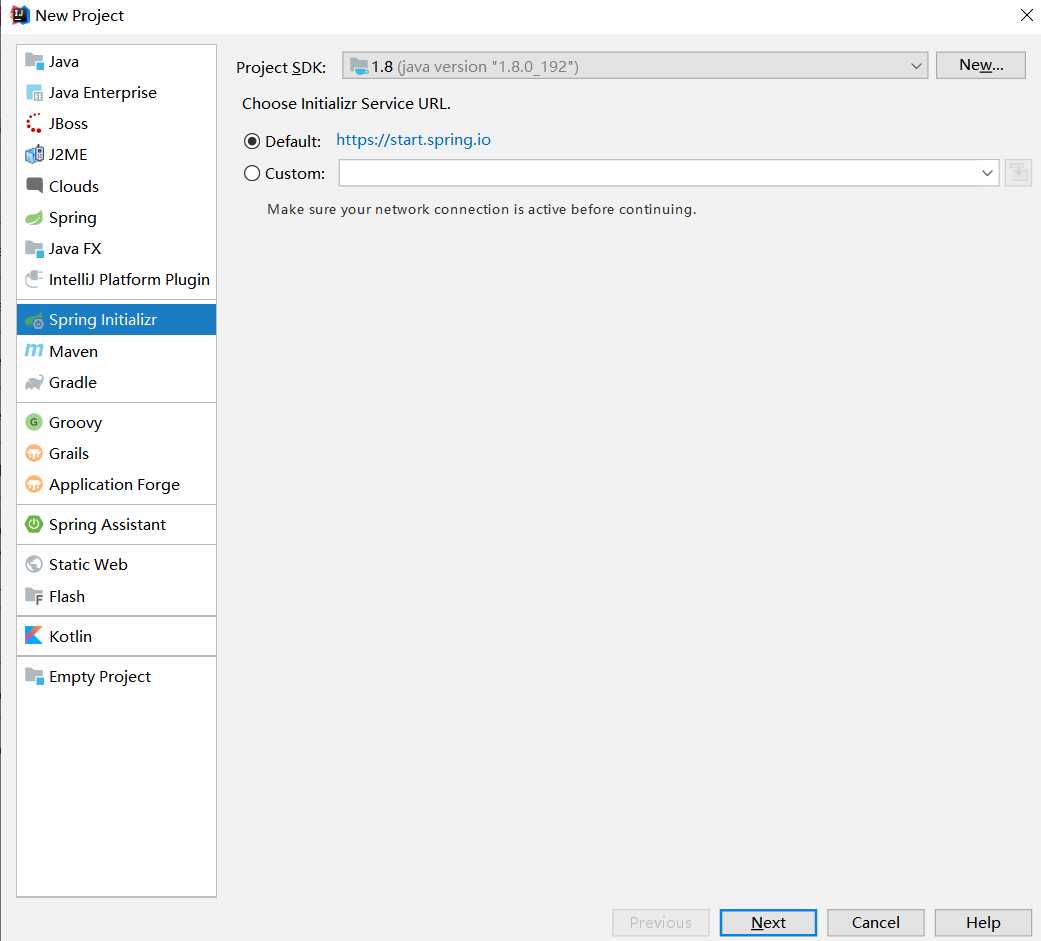The width and height of the screenshot is (1041, 941).
Task: Click the Java FX folder icon
Action: click(x=34, y=248)
